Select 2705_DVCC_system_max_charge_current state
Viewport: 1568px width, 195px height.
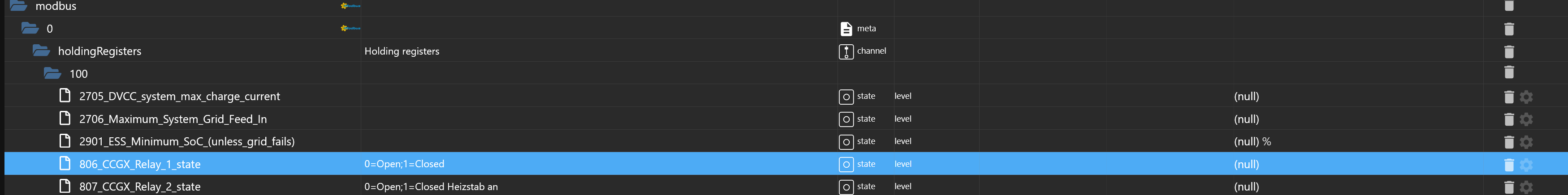click(x=179, y=96)
